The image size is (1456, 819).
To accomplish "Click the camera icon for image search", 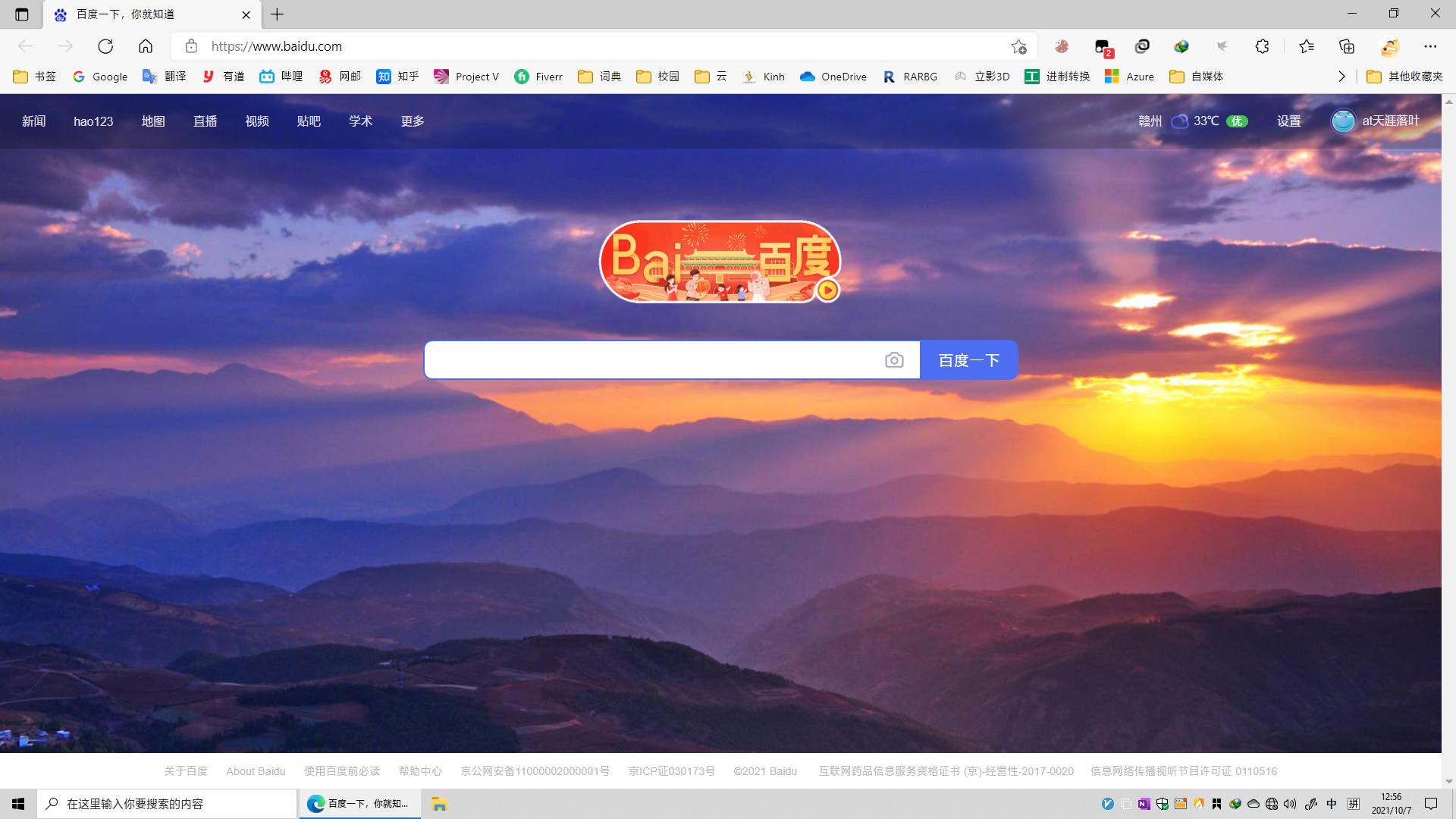I will (895, 359).
